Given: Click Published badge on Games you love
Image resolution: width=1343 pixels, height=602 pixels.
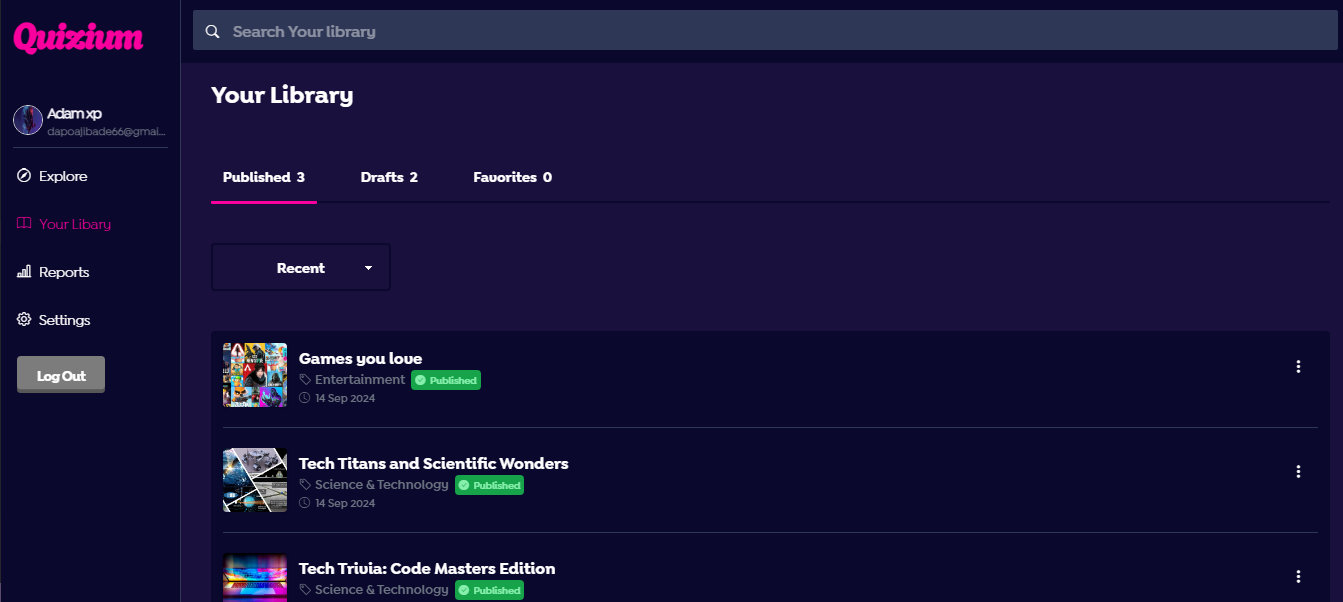Looking at the screenshot, I should (x=446, y=380).
